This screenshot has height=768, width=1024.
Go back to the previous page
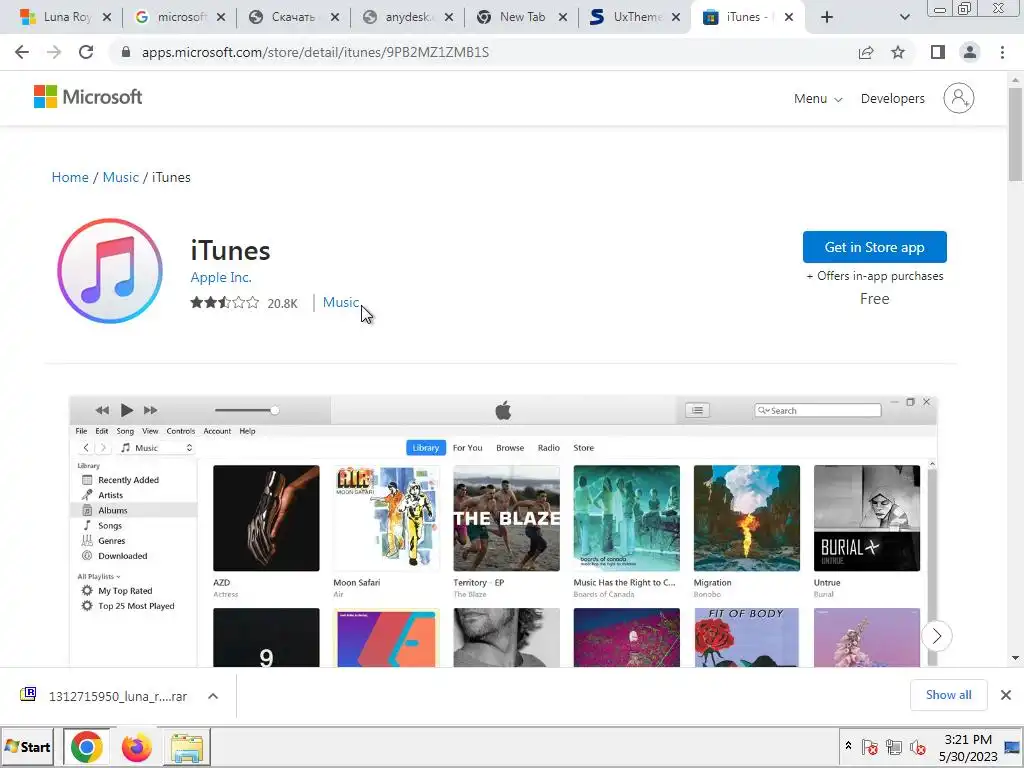click(x=22, y=52)
